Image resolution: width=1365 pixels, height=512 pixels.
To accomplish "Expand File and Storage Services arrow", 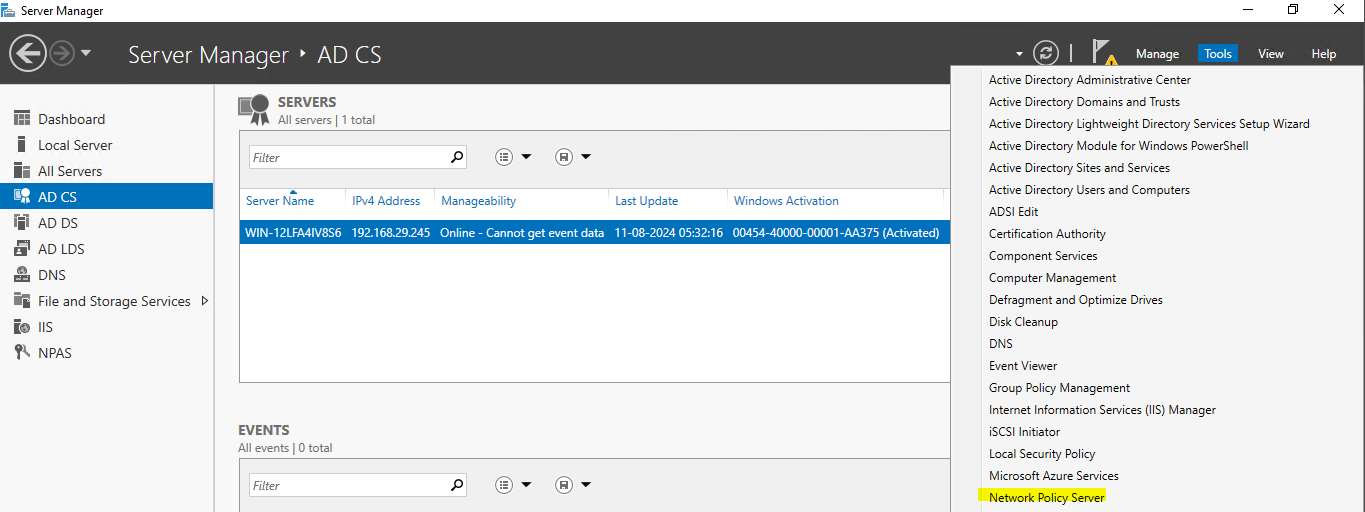I will 205,301.
